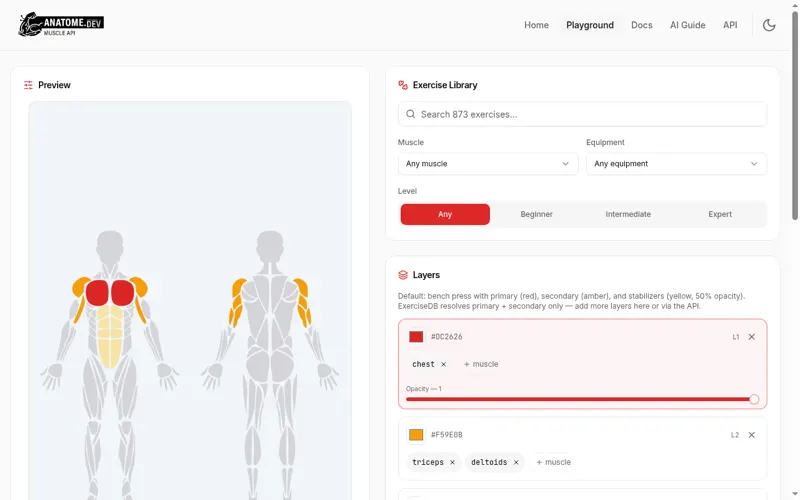Remove the triceps muscle tag
The width and height of the screenshot is (800, 500).
coord(452,462)
